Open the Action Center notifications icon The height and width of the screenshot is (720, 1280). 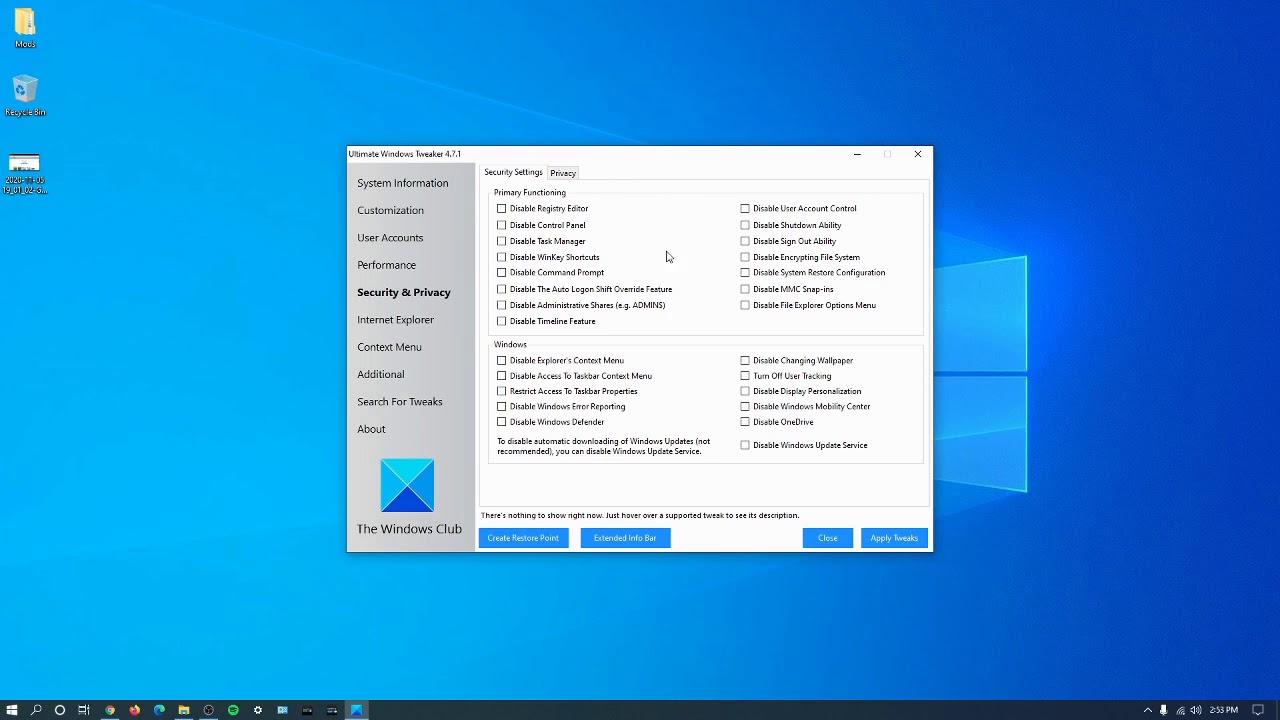pos(1258,710)
